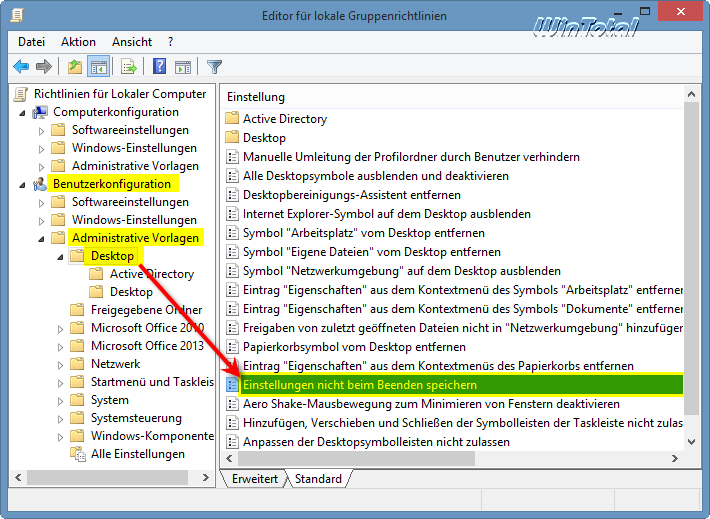This screenshot has width=710, height=519.
Task: Click right arrow of settings list horizontal scrollbar
Action: 675,458
